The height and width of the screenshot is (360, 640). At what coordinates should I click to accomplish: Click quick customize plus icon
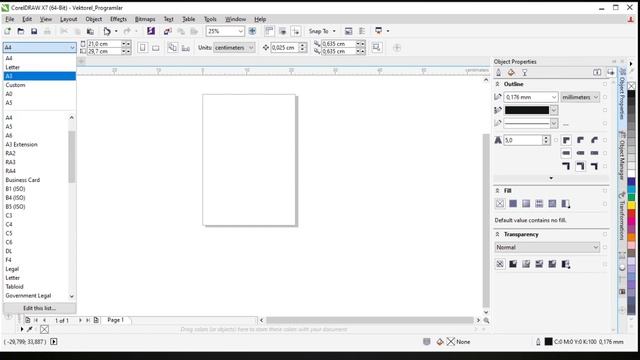397,48
